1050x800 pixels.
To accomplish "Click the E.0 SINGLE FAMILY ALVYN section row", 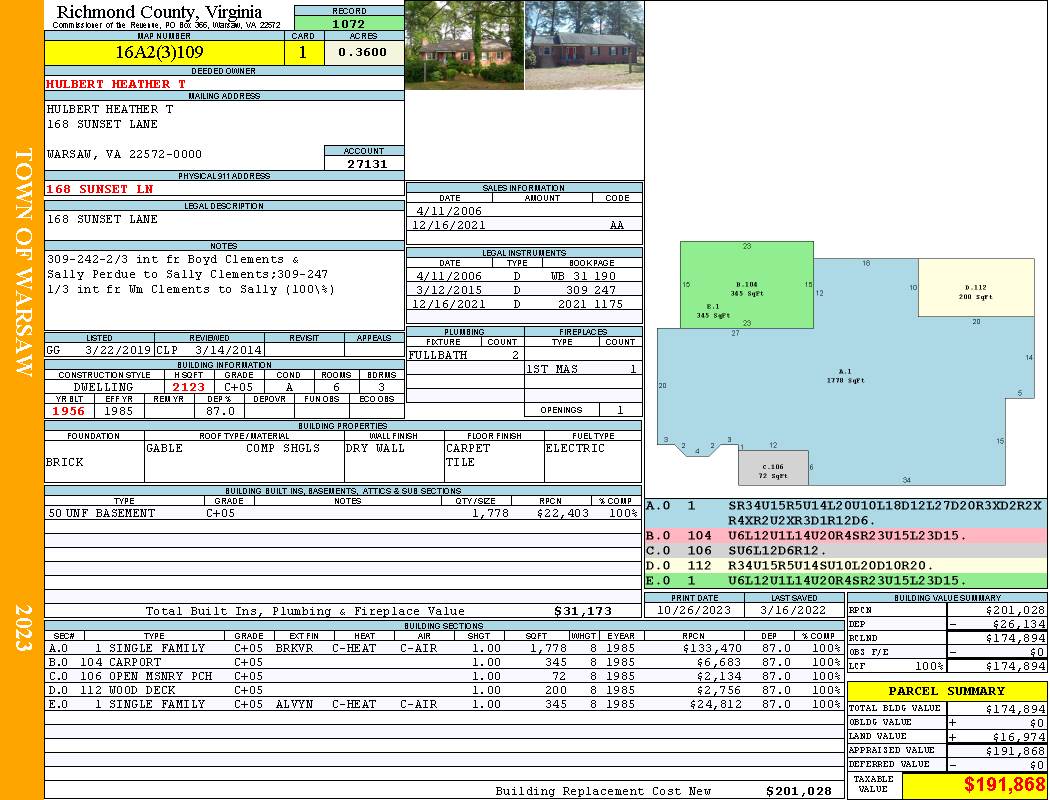I will (x=445, y=704).
